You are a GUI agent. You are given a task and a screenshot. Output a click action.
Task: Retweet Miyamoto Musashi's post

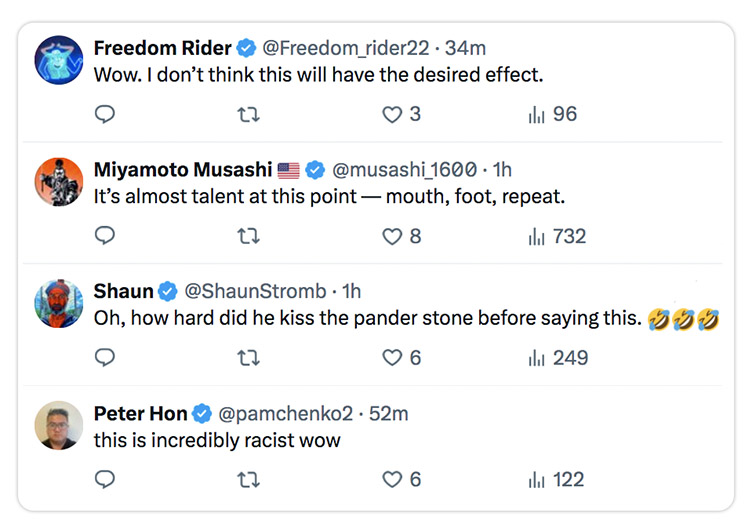(248, 237)
